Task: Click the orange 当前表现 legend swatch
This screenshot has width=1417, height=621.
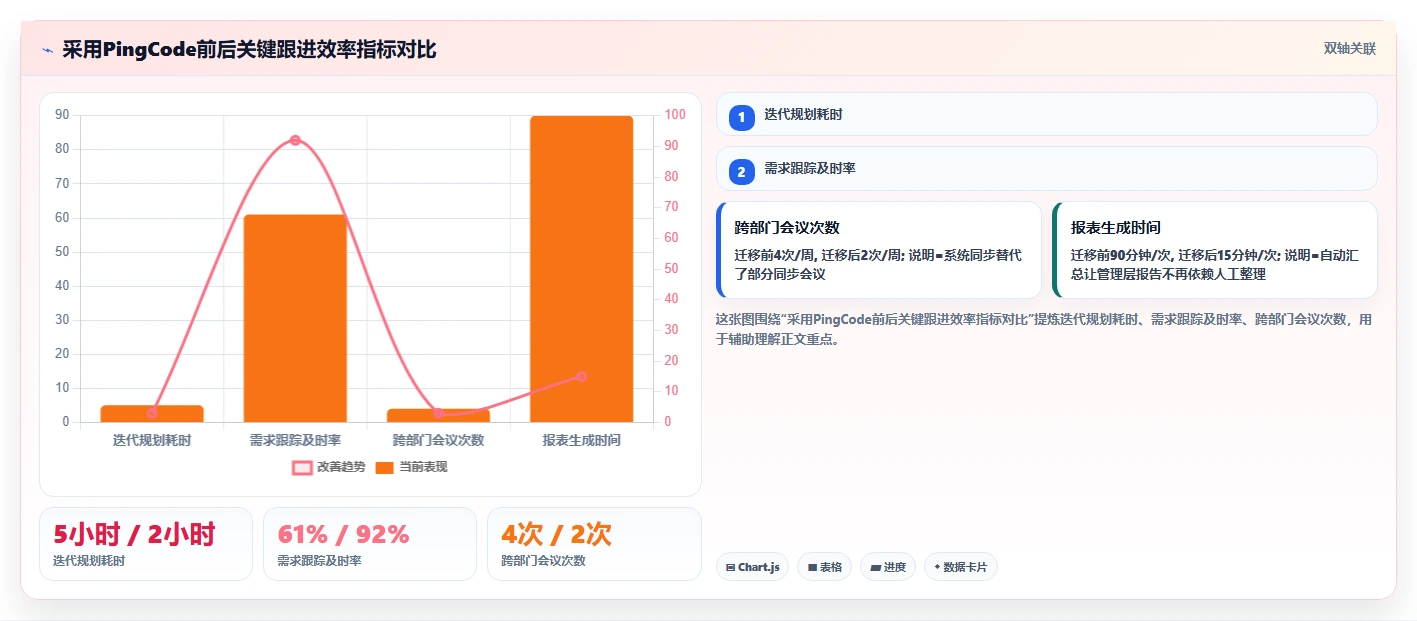Action: (384, 467)
